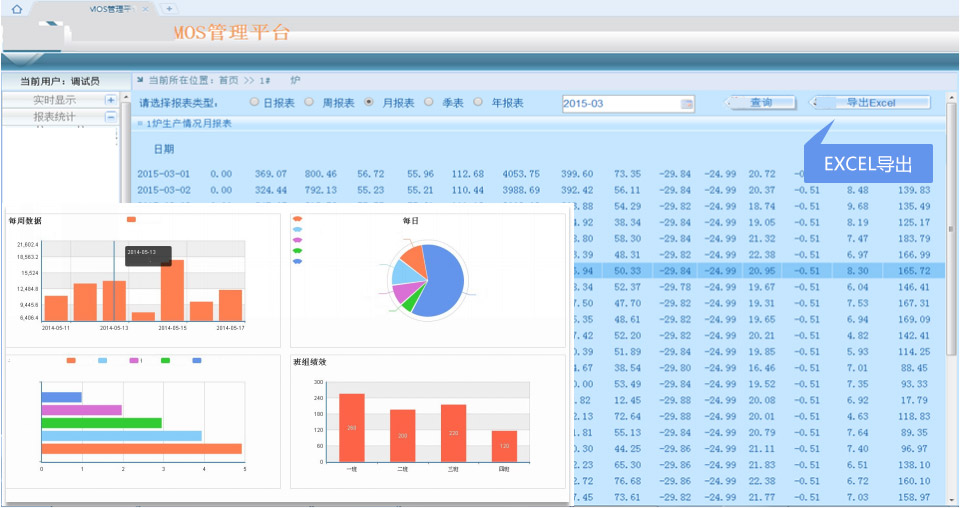Screen dimensions: 963x508
Task: Click the 2015-03 date input field
Action: click(x=618, y=104)
